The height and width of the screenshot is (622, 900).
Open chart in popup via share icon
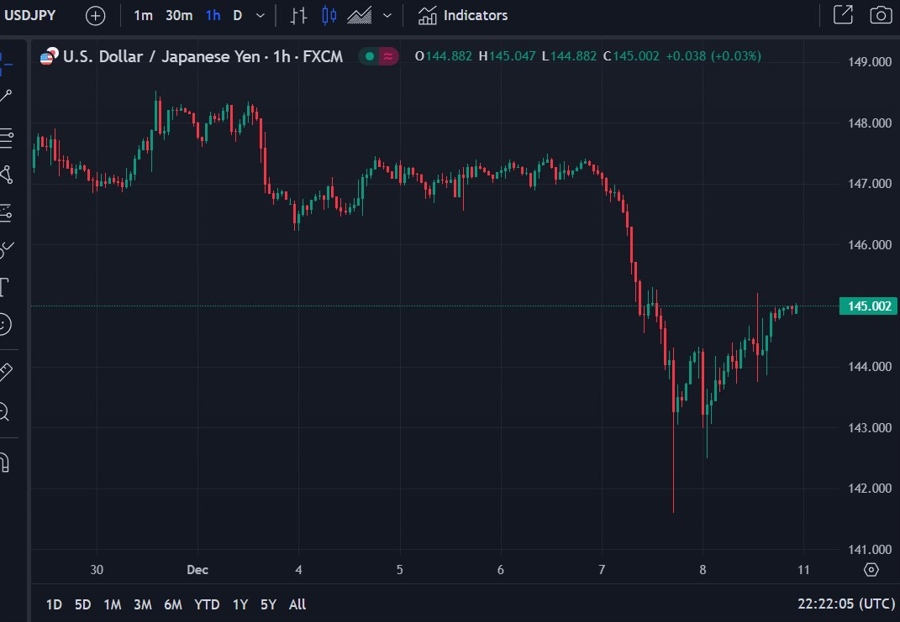(x=843, y=15)
